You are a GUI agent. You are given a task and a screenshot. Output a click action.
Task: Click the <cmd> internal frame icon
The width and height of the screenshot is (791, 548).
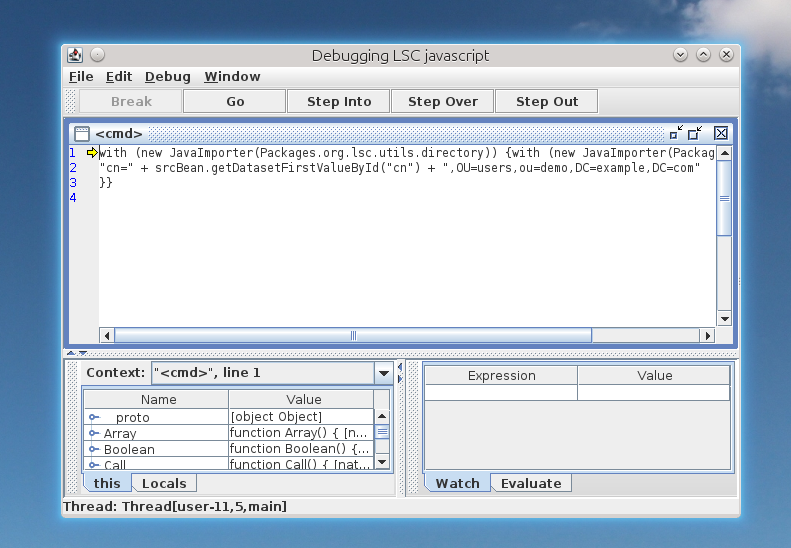pyautogui.click(x=81, y=134)
